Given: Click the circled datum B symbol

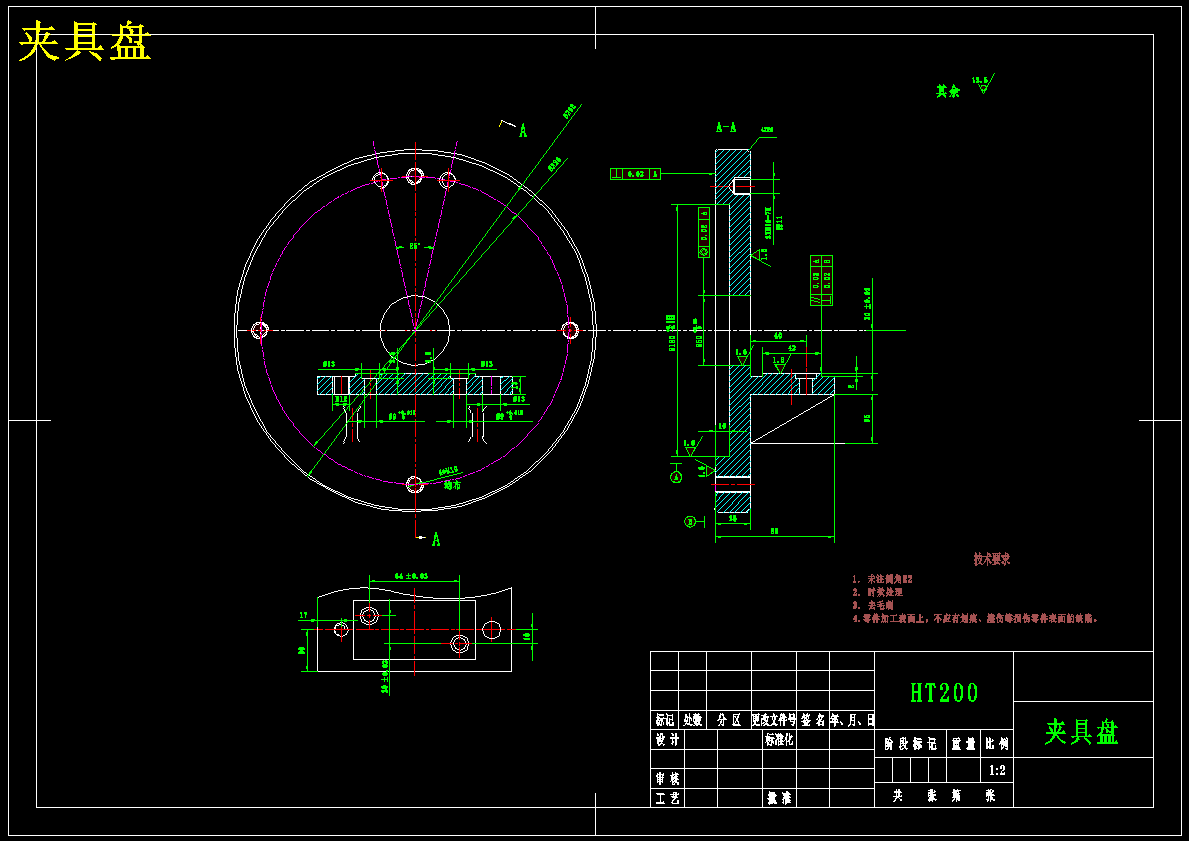Looking at the screenshot, I should click(x=690, y=521).
